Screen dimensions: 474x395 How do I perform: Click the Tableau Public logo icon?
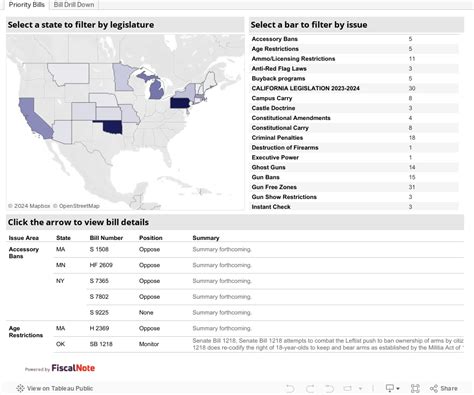pos(20,388)
